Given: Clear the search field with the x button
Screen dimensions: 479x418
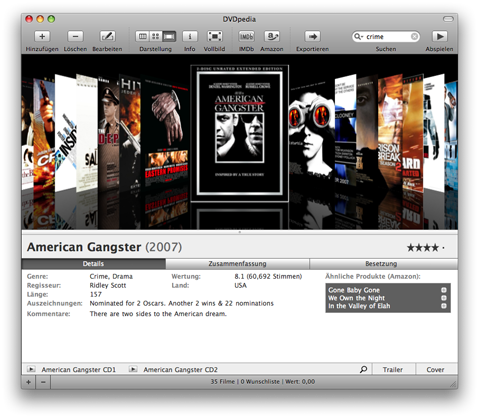Looking at the screenshot, I should (414, 36).
